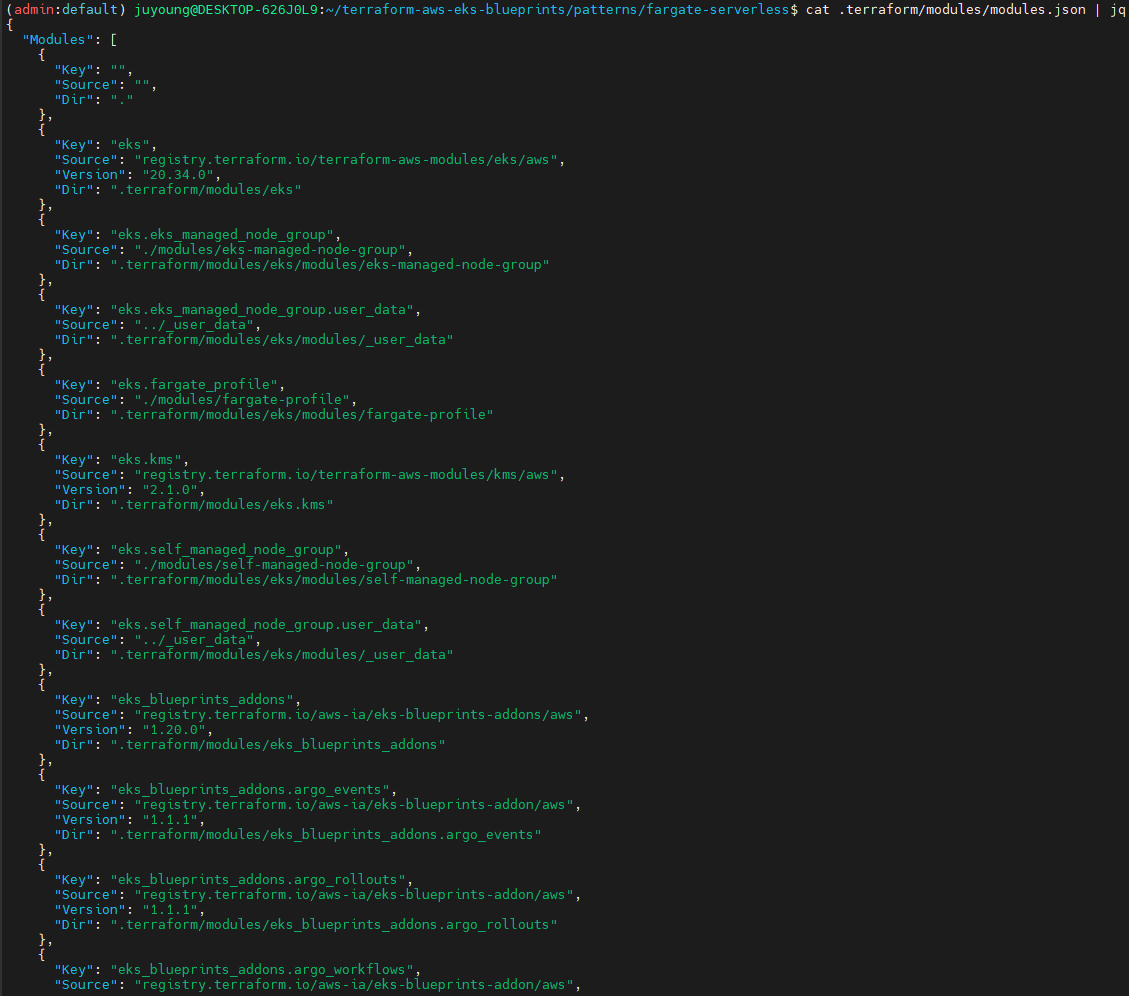Click the '(admin:default)' context prefix
Viewport: 1129px width, 996px height.
pyautogui.click(x=66, y=9)
